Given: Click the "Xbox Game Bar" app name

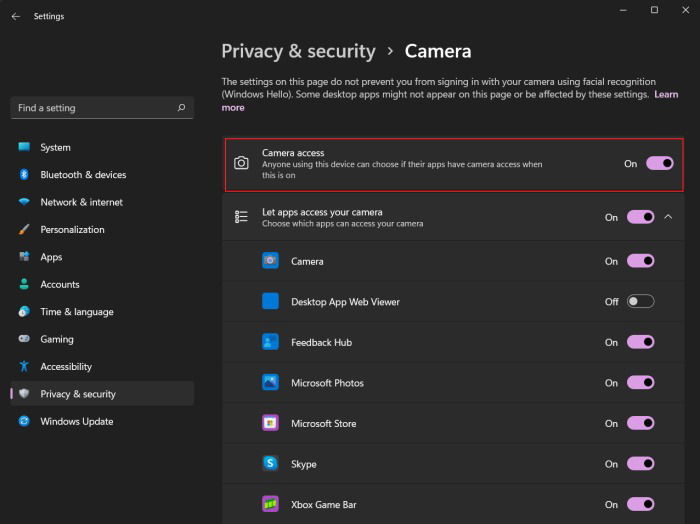Looking at the screenshot, I should [324, 505].
